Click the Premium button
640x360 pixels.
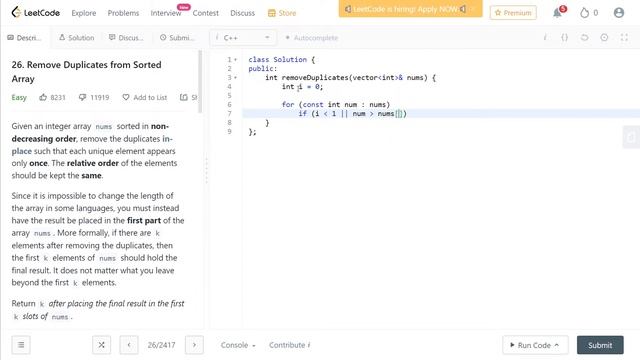513,13
